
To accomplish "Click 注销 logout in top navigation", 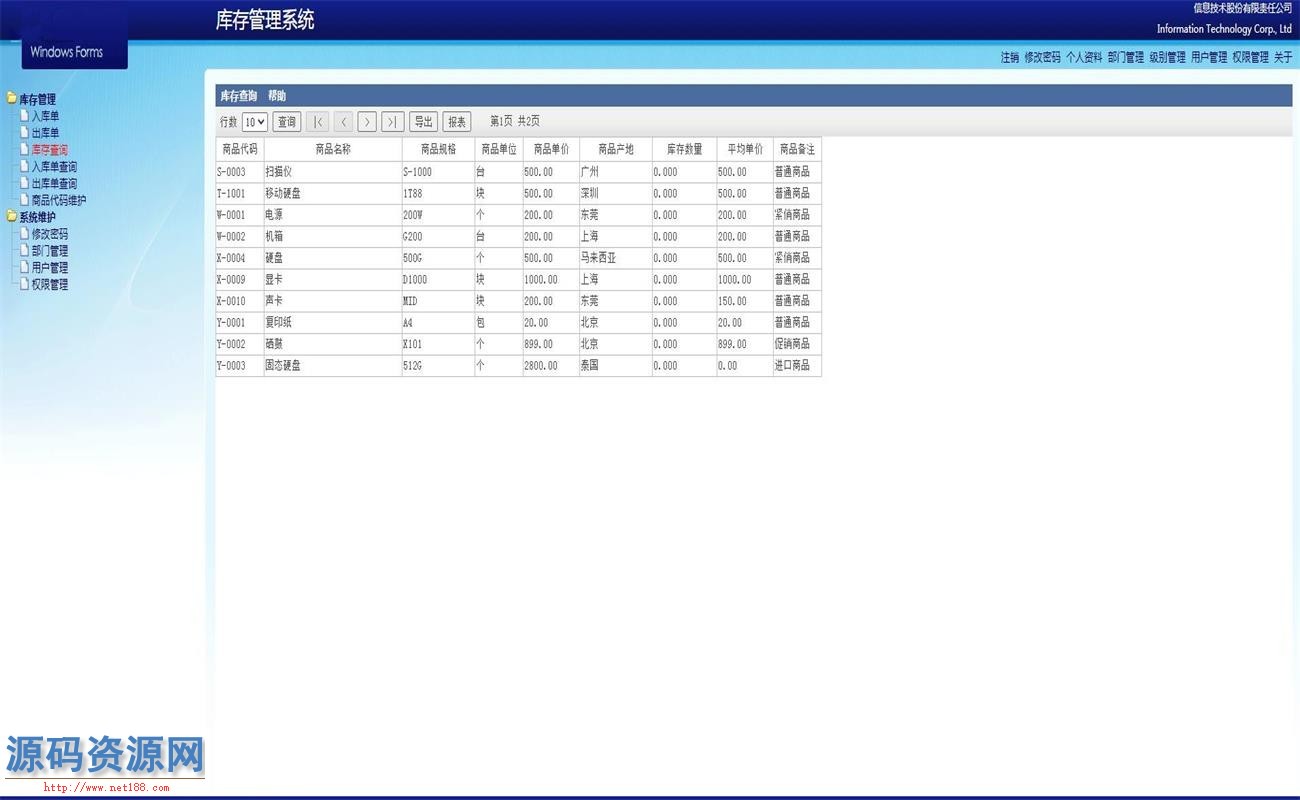I will point(1010,58).
